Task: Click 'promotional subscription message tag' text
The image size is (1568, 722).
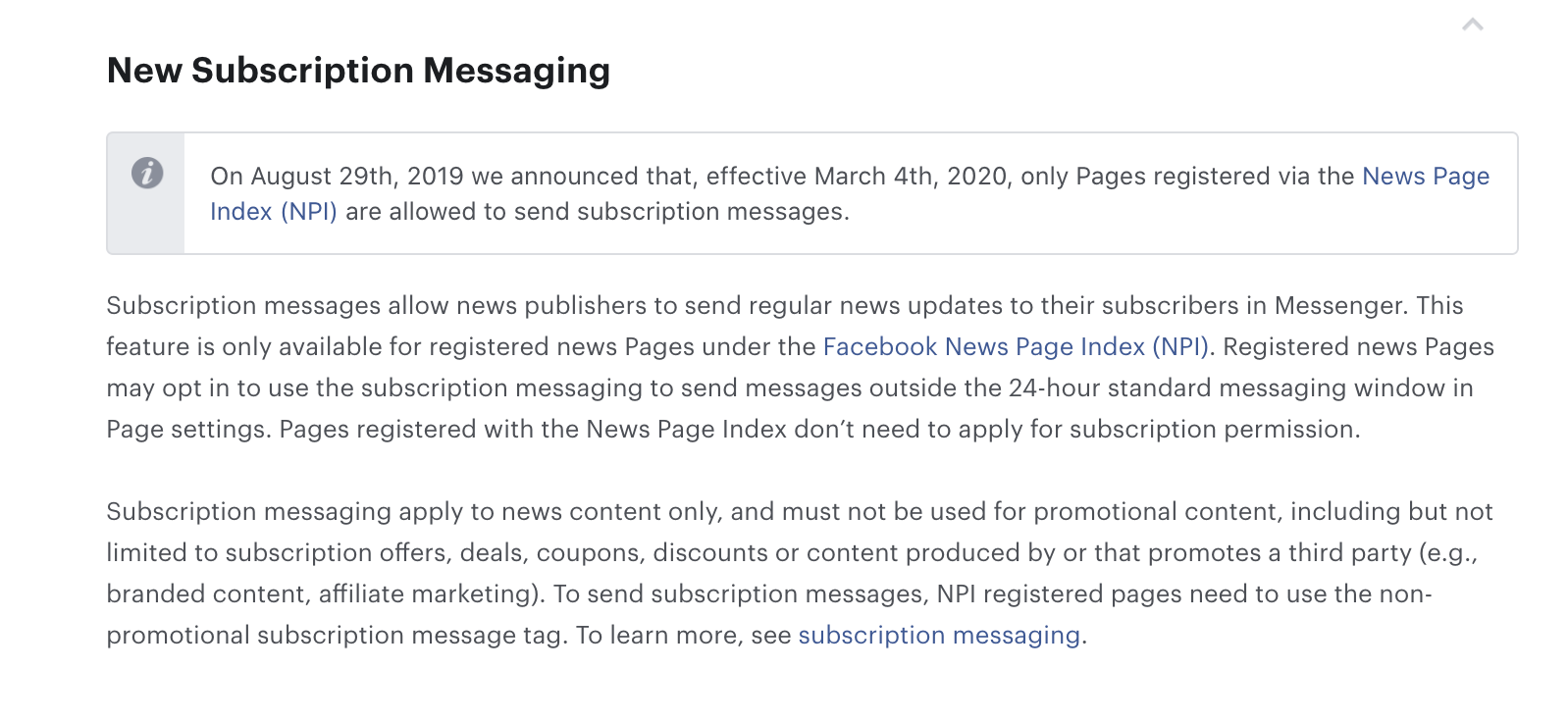Action: [x=335, y=636]
